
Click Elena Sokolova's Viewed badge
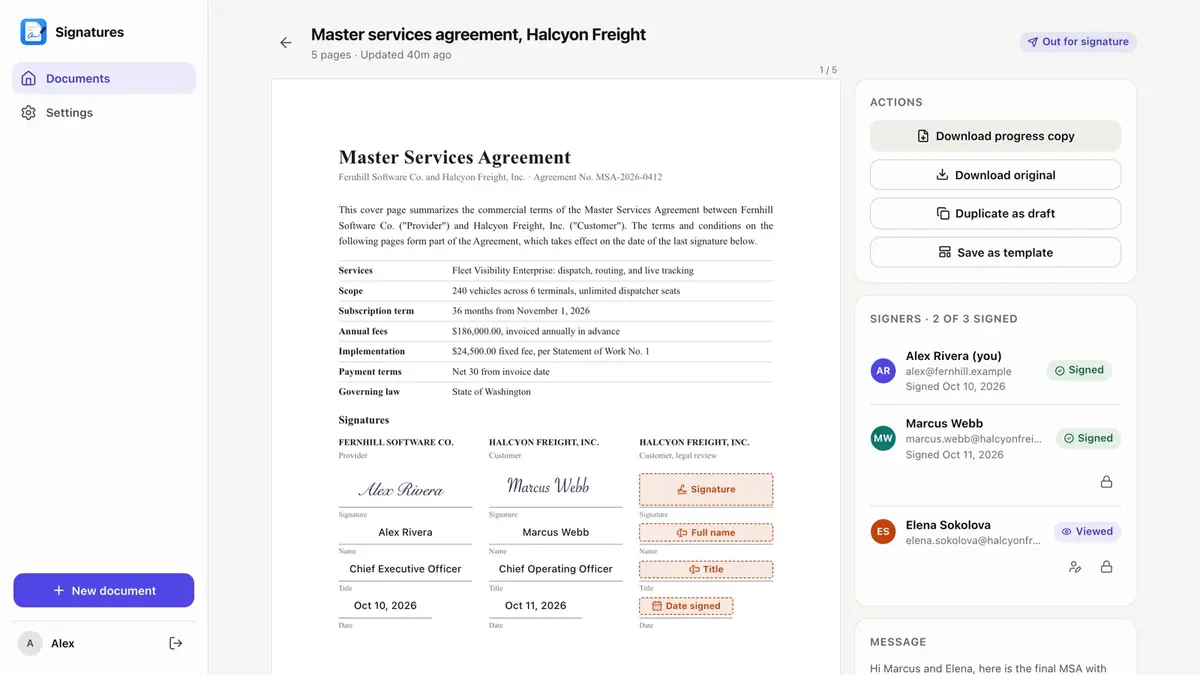click(x=1087, y=532)
